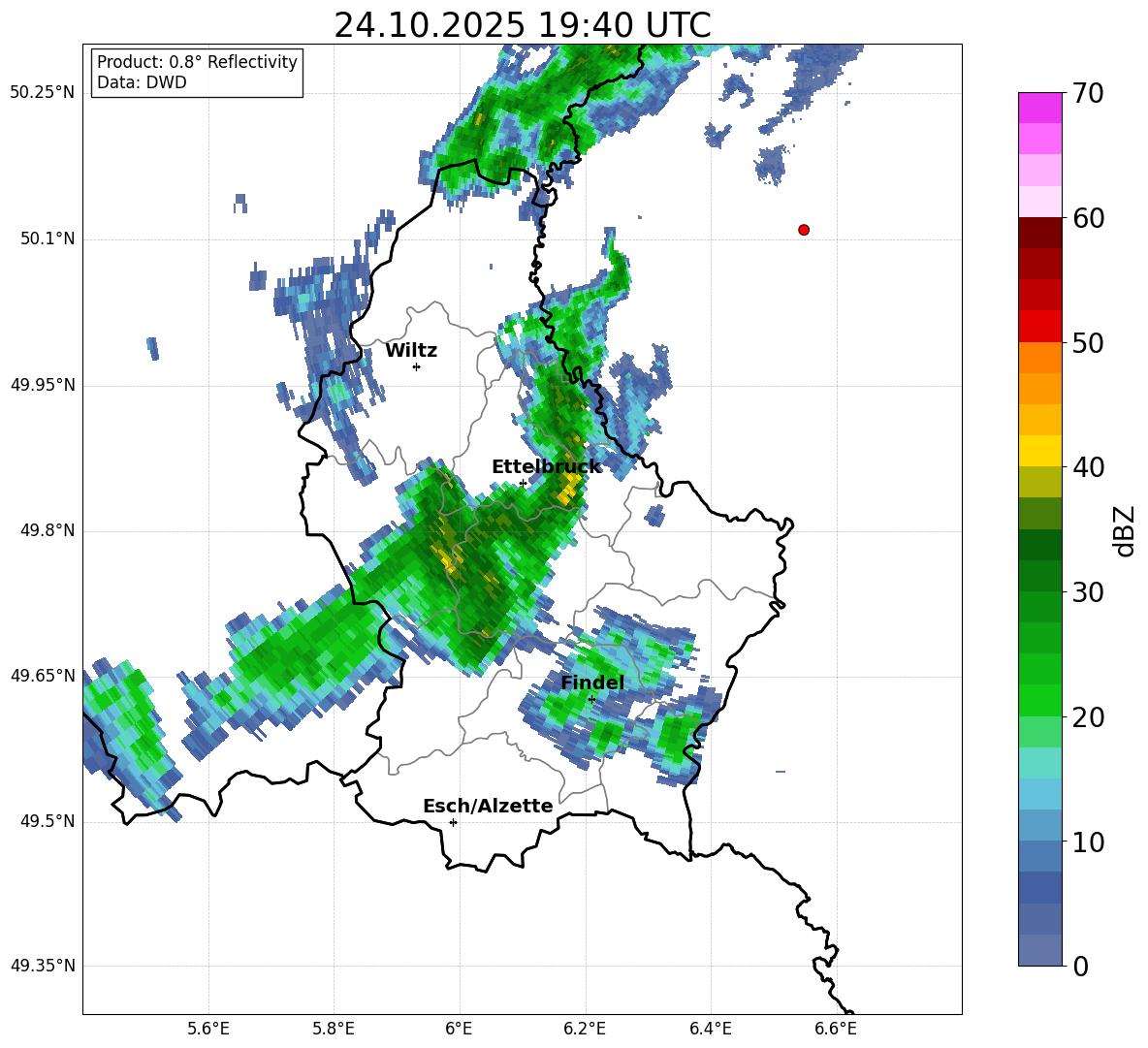Click the 49.35°N latitude label

[x=43, y=966]
